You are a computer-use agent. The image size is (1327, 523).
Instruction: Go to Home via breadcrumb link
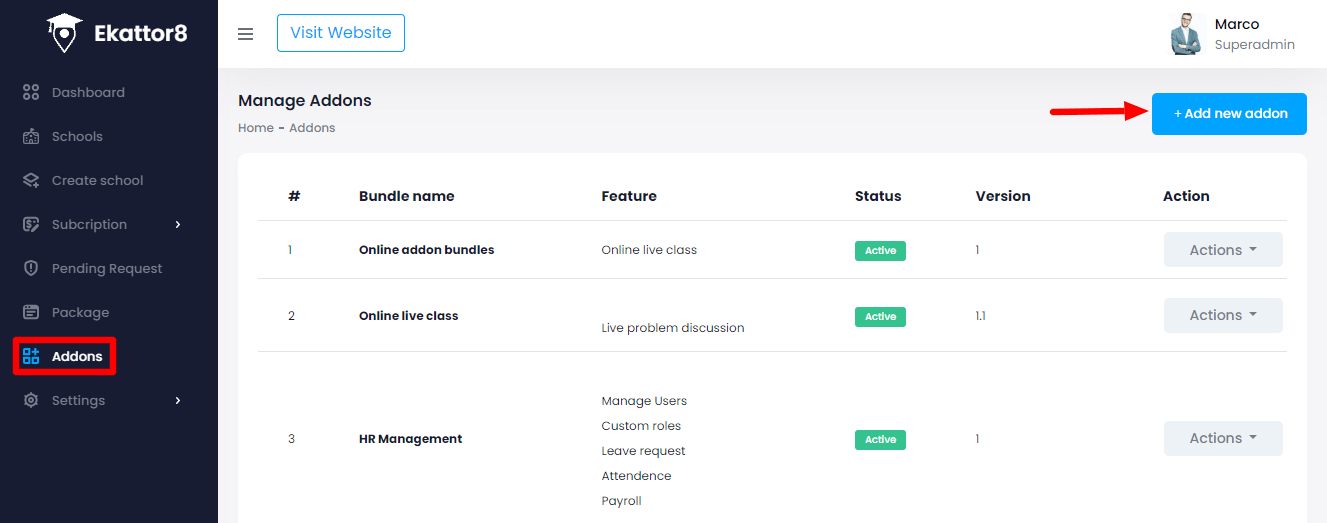[x=255, y=128]
